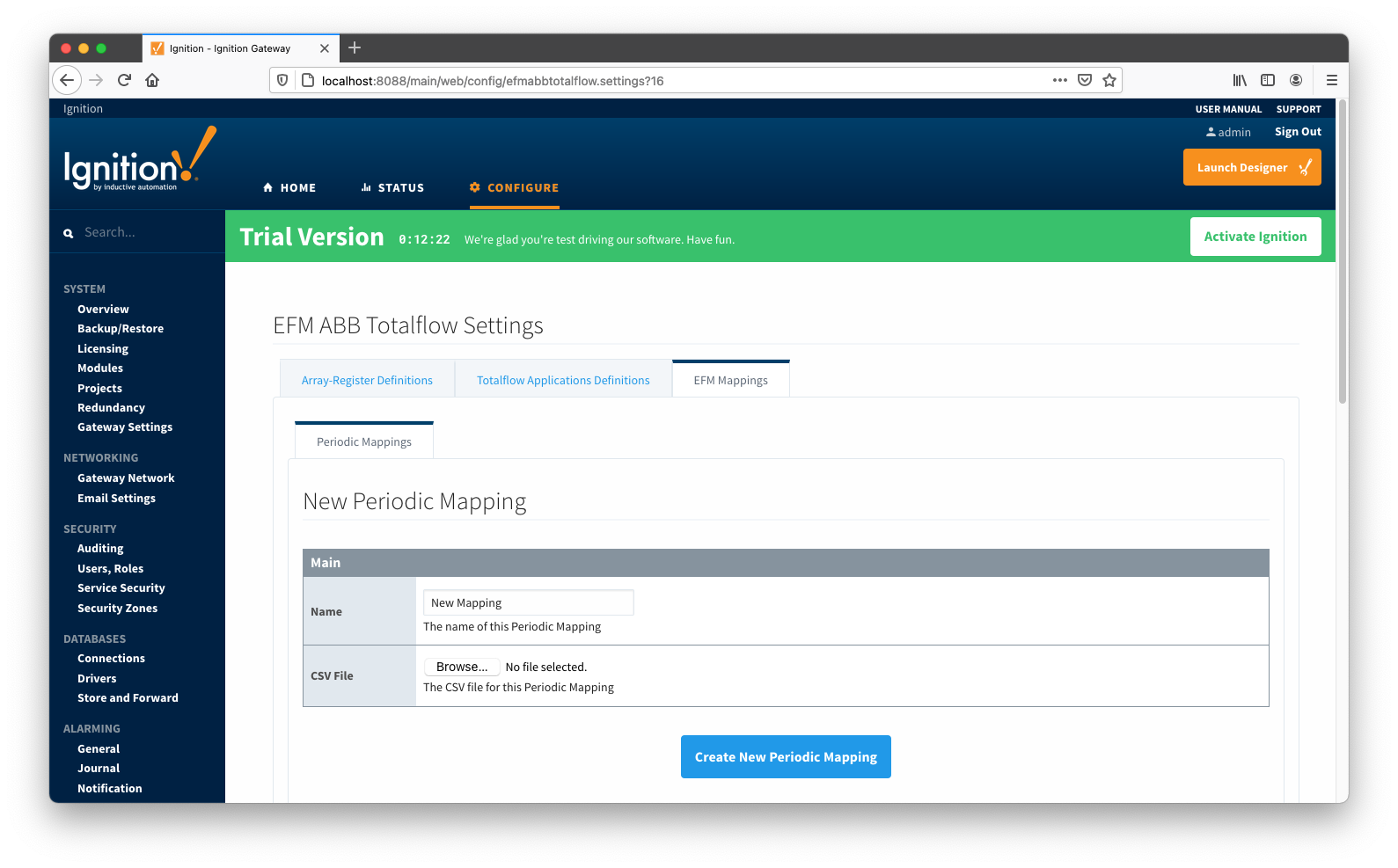Switch to Array-Register Definitions tab
Screen dimensions: 1398x868
click(367, 380)
